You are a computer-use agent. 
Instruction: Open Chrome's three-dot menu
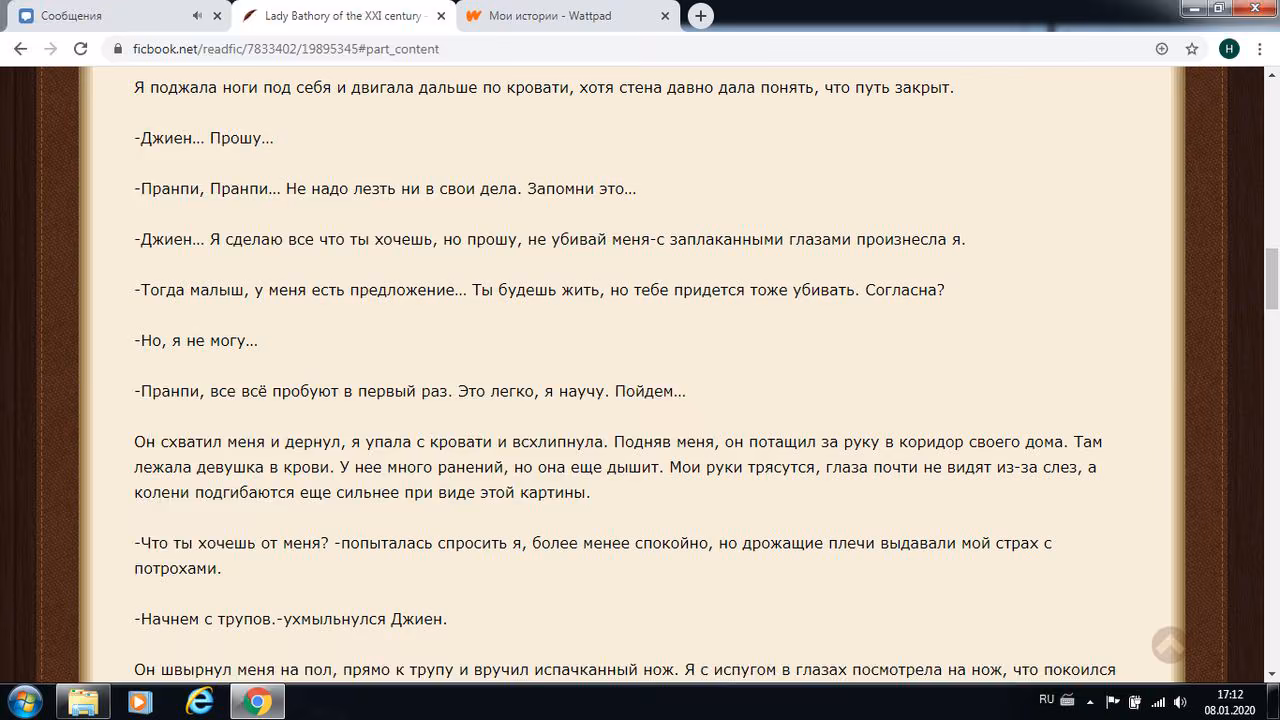tap(1259, 49)
